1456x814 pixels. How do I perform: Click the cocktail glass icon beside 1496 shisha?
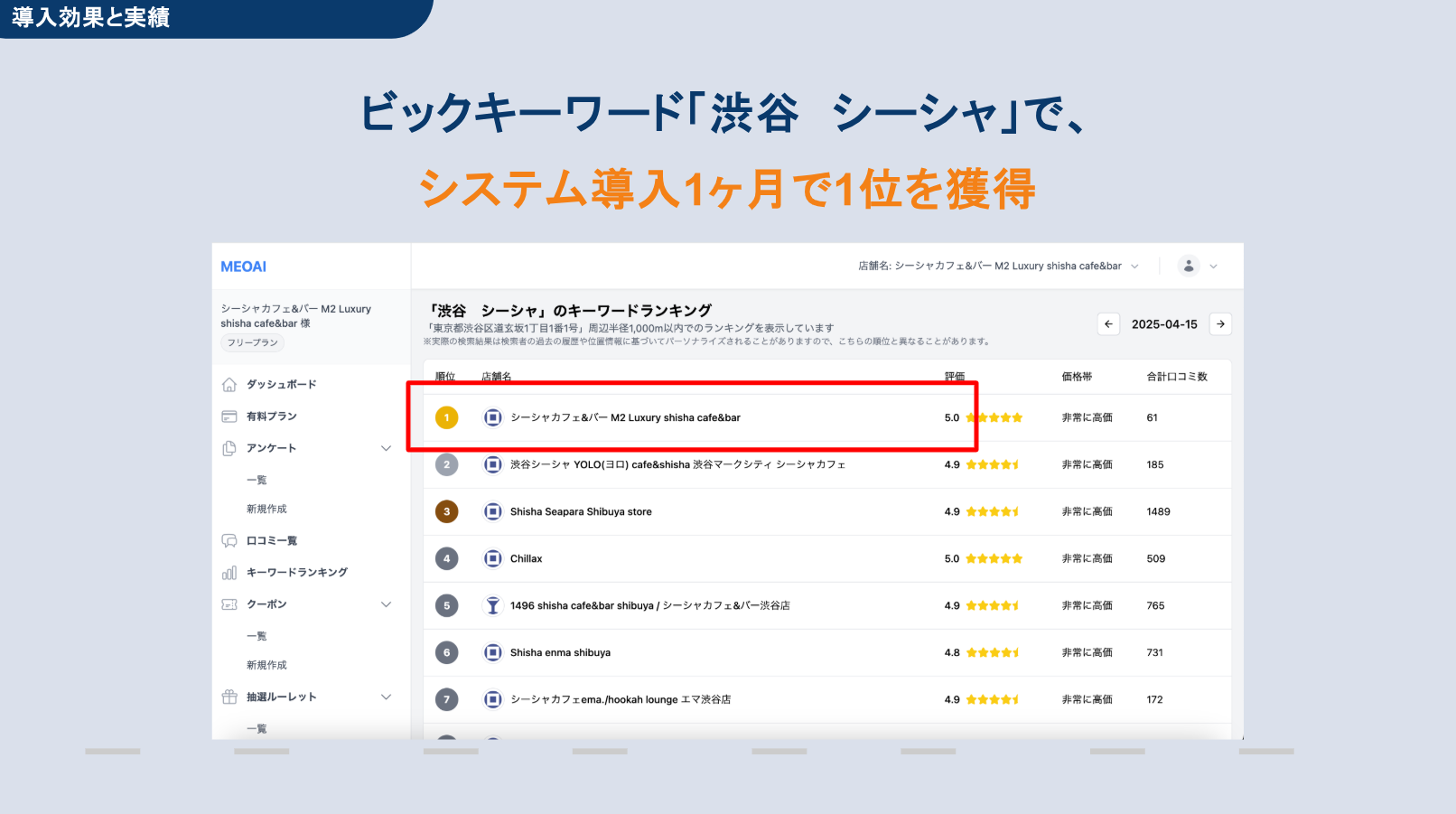[x=492, y=605]
